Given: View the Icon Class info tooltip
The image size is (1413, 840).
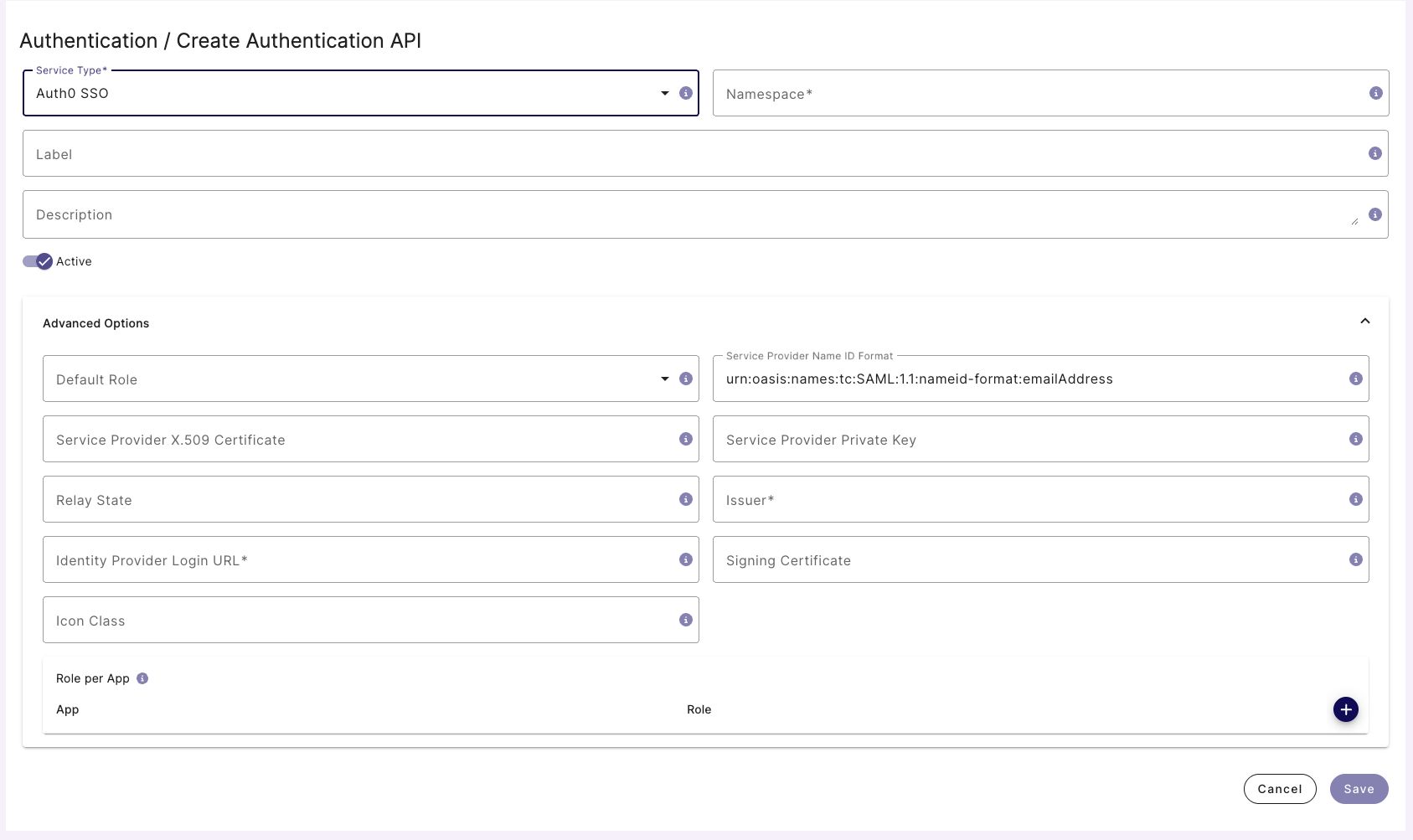Looking at the screenshot, I should 685,620.
